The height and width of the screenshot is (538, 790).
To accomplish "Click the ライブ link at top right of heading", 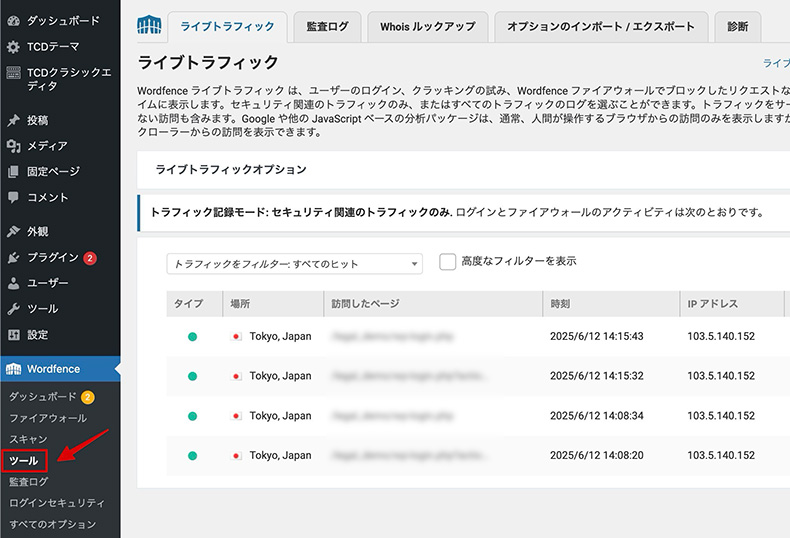I will click(x=776, y=63).
